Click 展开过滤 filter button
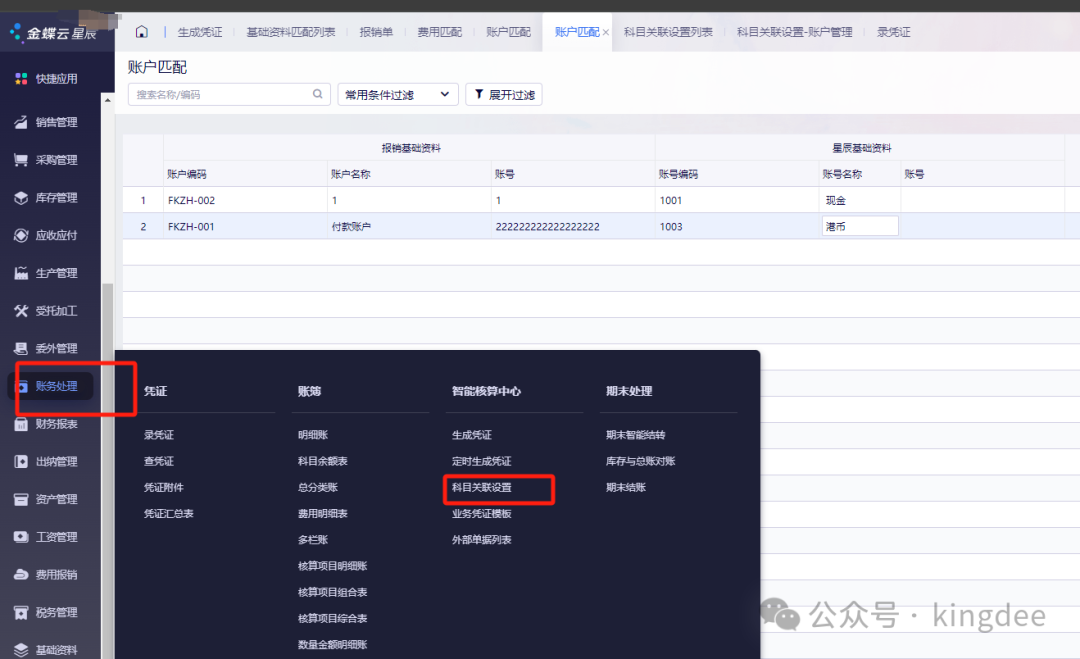The width and height of the screenshot is (1080, 659). coord(504,95)
